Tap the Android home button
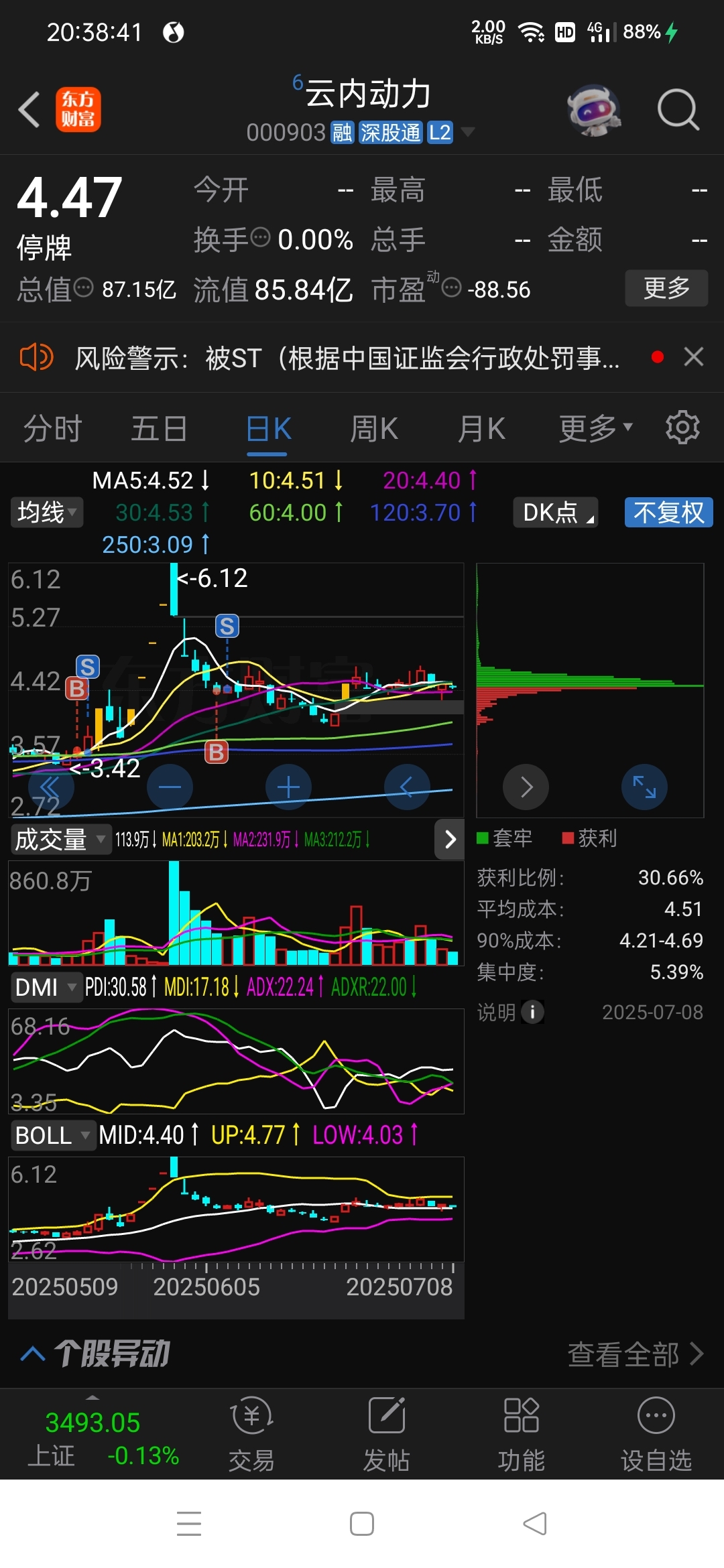Viewport: 724px width, 1568px height. click(362, 1524)
